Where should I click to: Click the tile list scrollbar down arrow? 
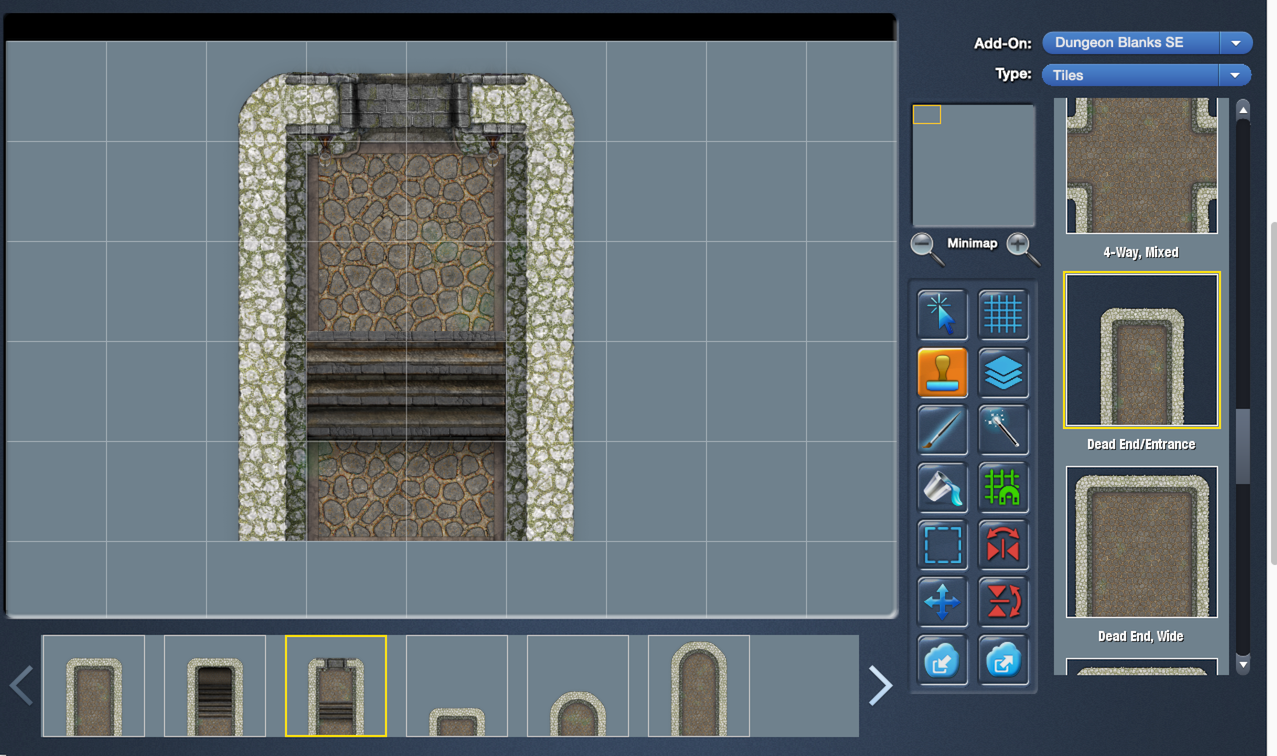1243,664
